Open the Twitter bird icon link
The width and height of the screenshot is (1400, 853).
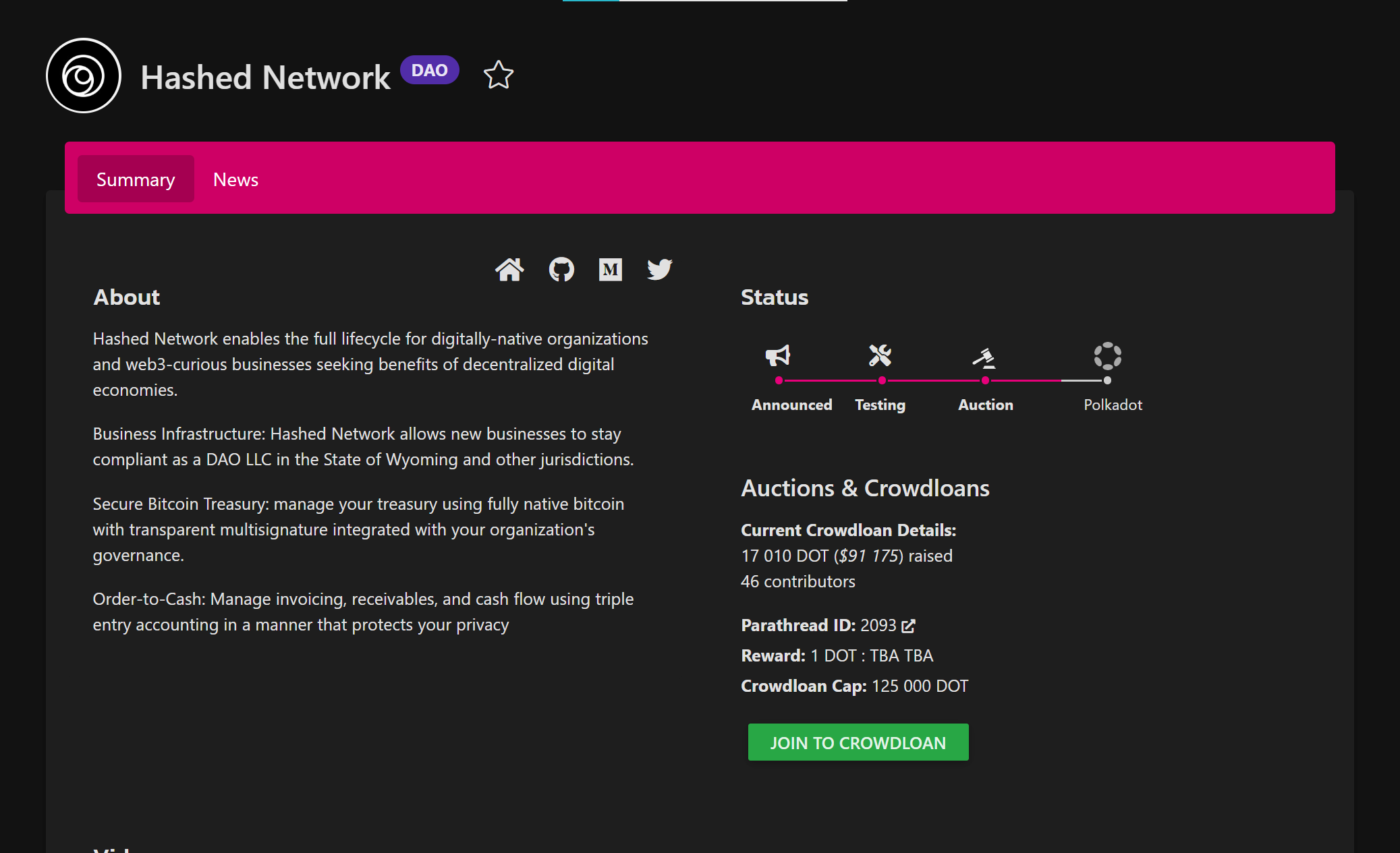coord(660,270)
